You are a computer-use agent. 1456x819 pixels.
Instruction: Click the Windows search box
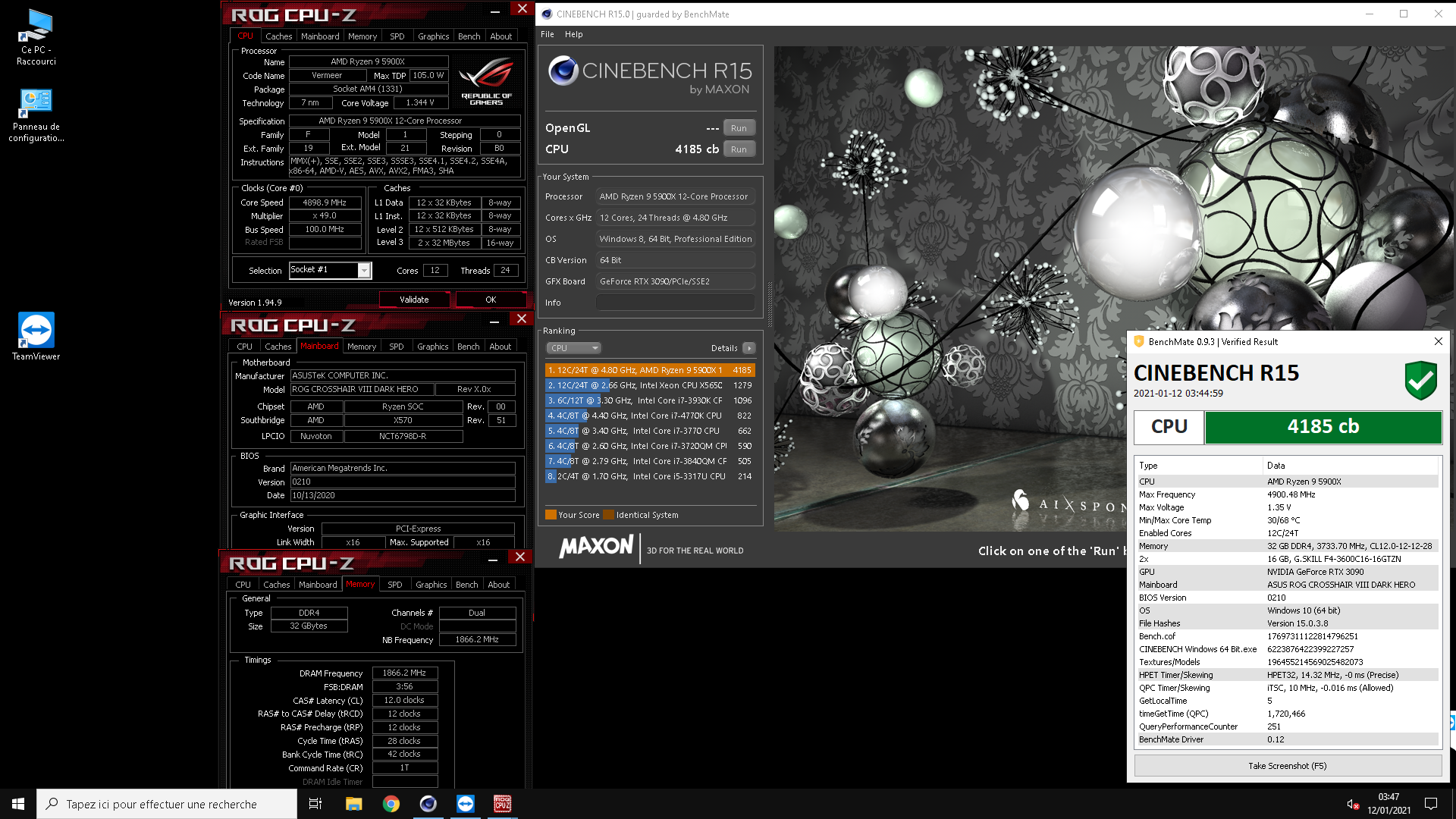coord(167,804)
